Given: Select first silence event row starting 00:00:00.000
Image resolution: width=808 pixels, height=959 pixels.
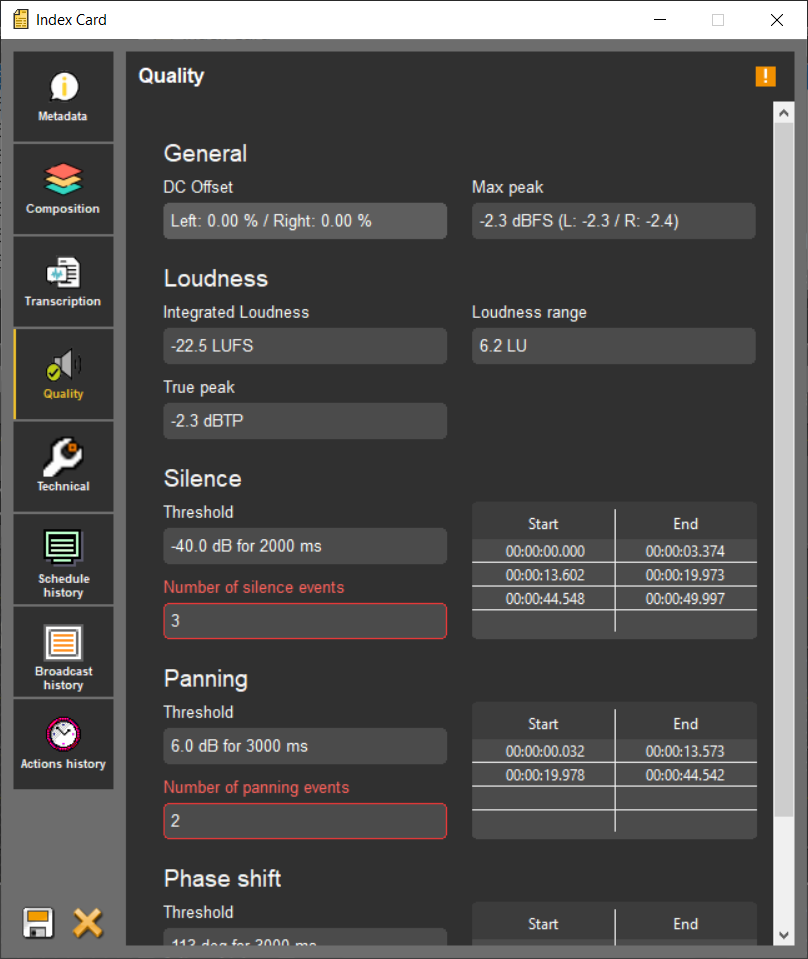Looking at the screenshot, I should coord(545,551).
